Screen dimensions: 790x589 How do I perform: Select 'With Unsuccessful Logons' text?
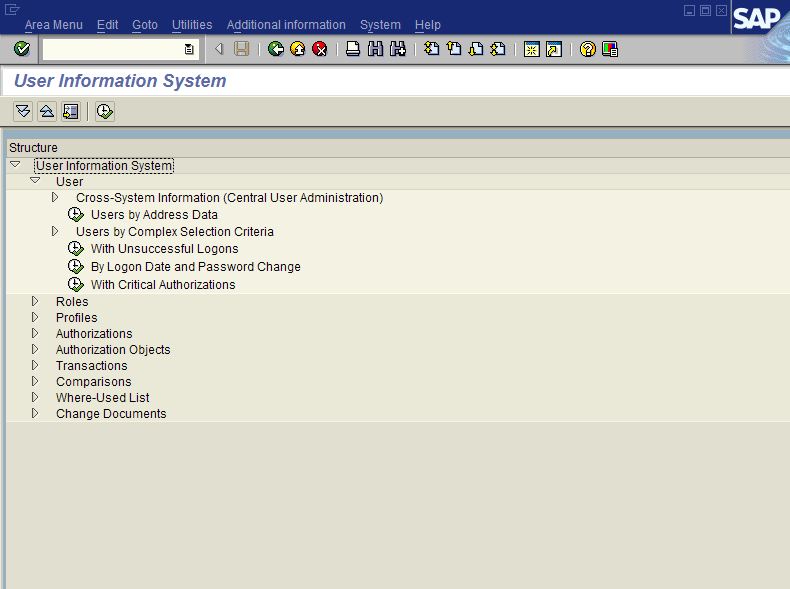(165, 249)
